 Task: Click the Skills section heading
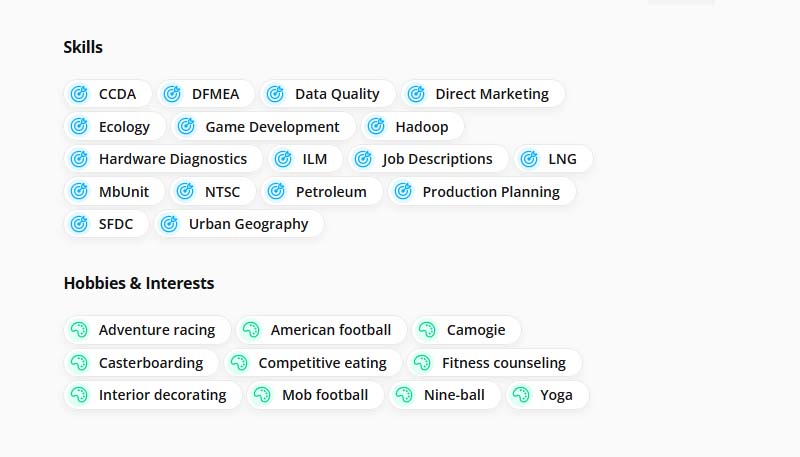click(83, 47)
